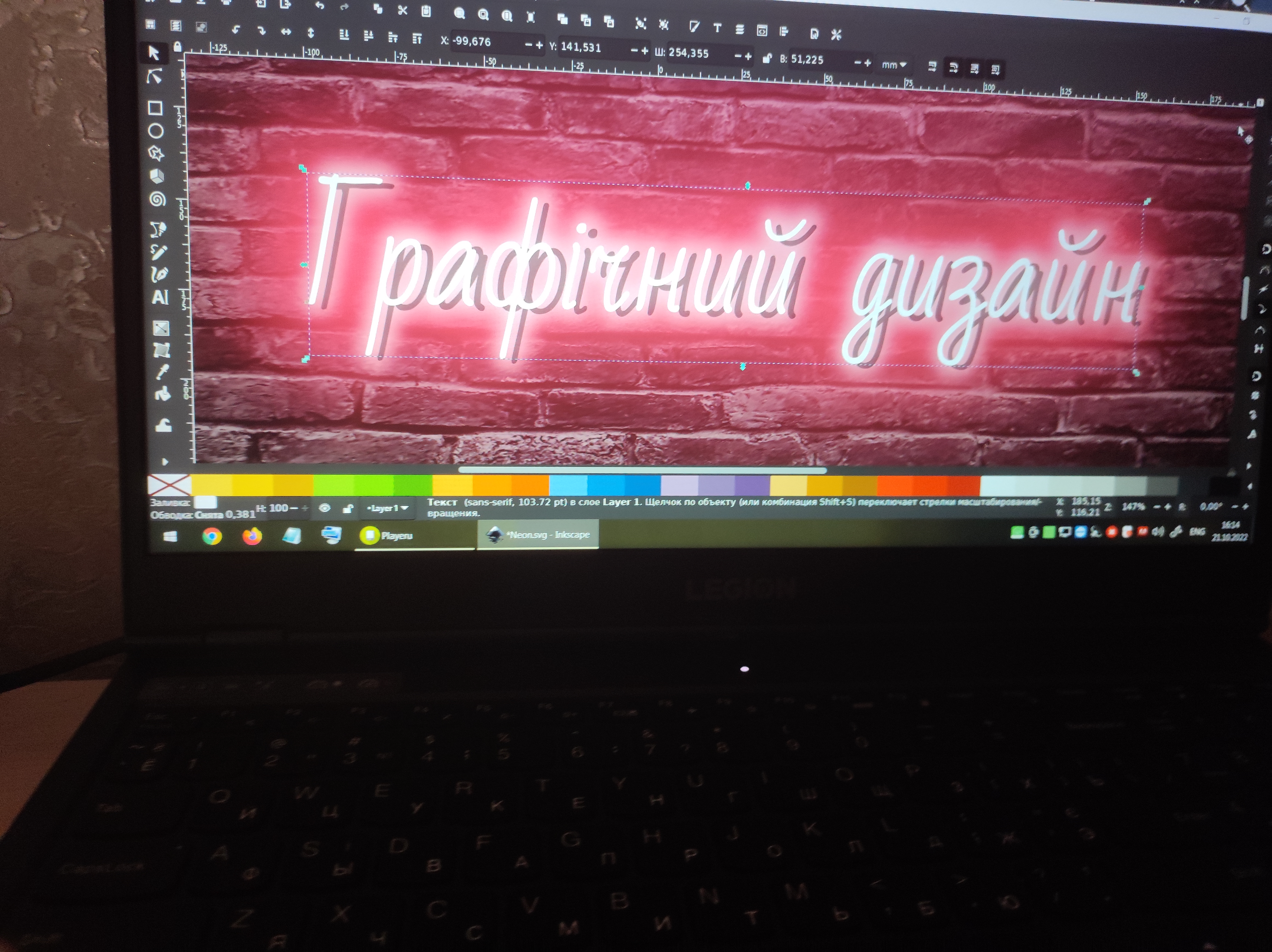
Task: Flip selection vertically
Action: (311, 33)
